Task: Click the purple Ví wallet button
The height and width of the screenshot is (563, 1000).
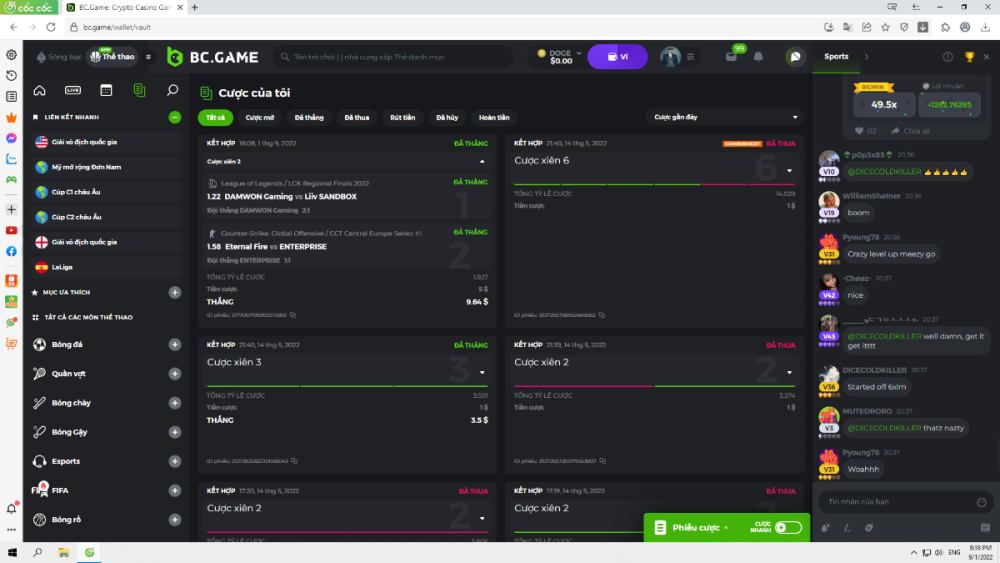Action: coord(617,57)
